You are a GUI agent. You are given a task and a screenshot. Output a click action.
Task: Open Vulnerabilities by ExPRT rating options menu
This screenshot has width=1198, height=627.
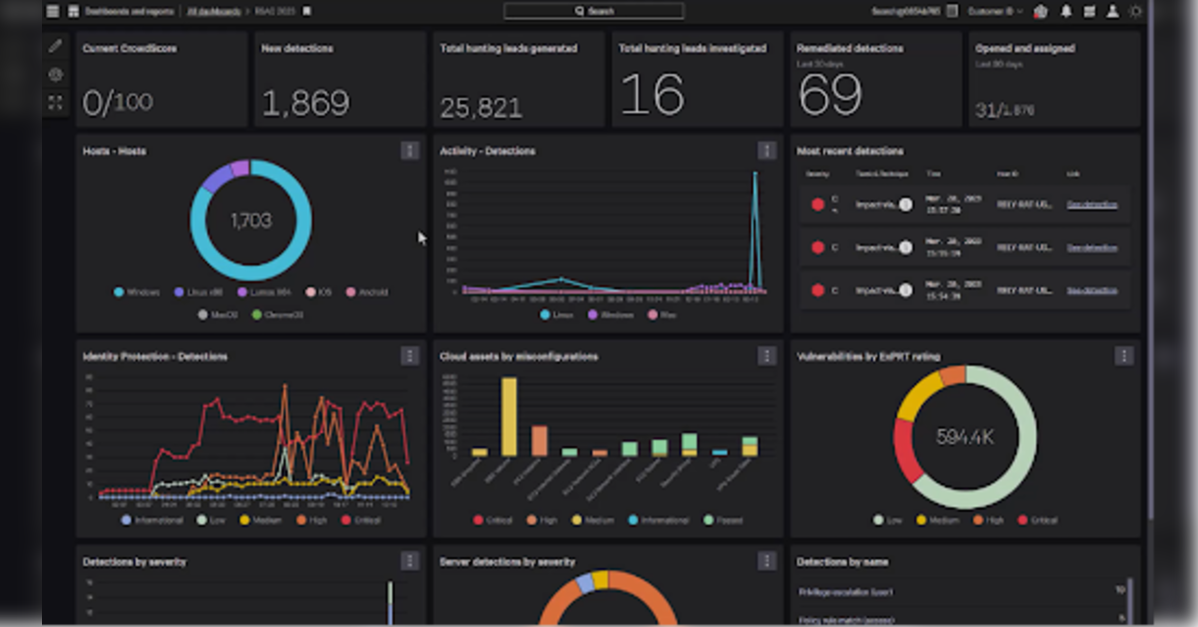coord(1123,355)
